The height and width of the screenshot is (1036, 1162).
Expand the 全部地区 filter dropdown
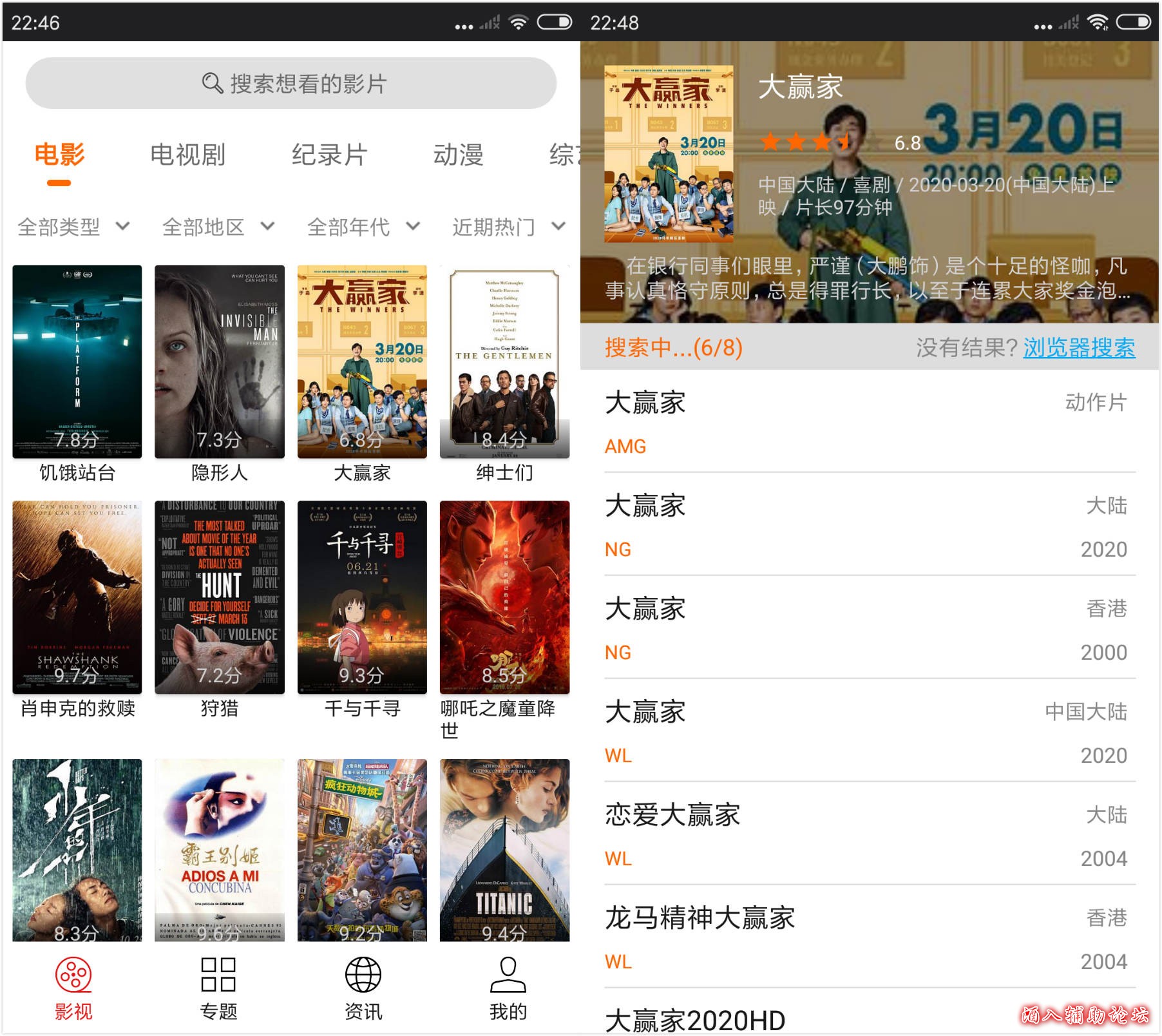coord(218,227)
